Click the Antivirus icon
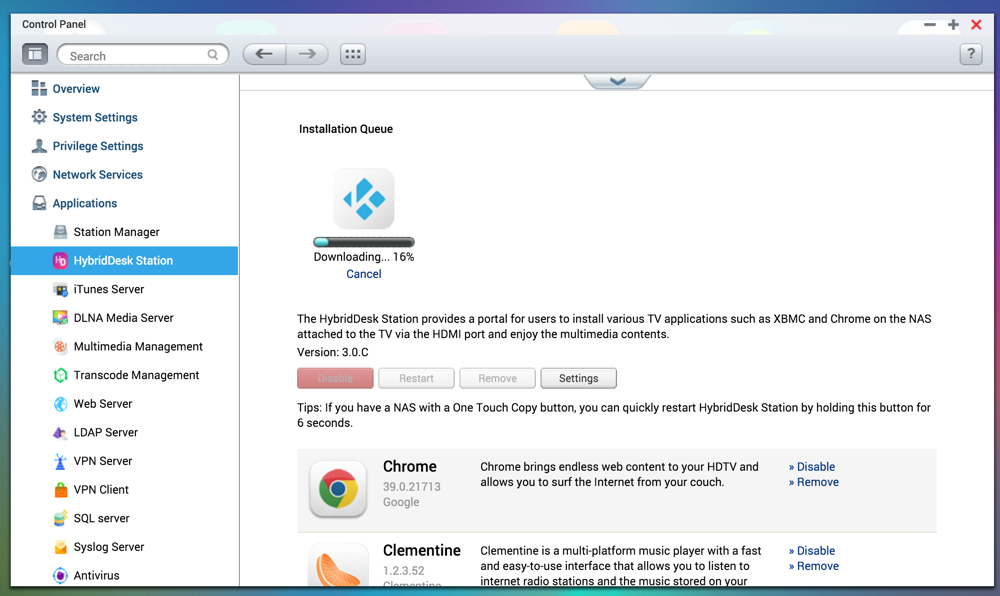 click(60, 576)
